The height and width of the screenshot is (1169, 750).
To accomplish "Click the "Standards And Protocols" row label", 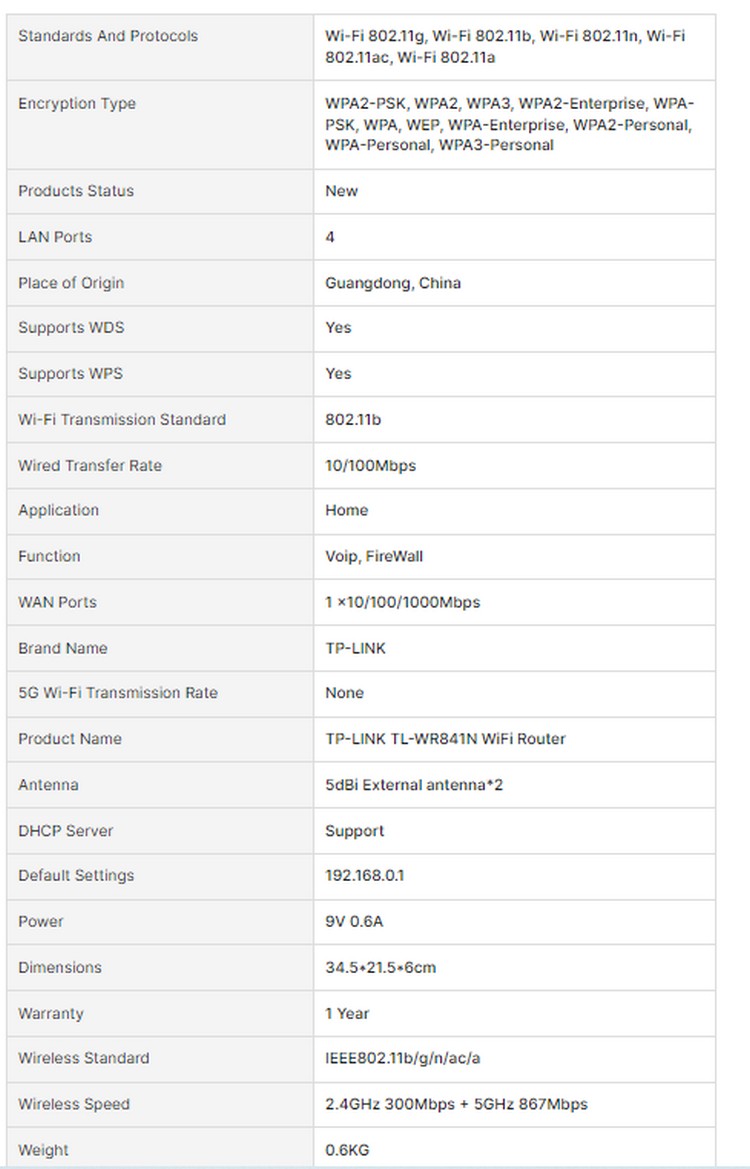I will 108,36.
